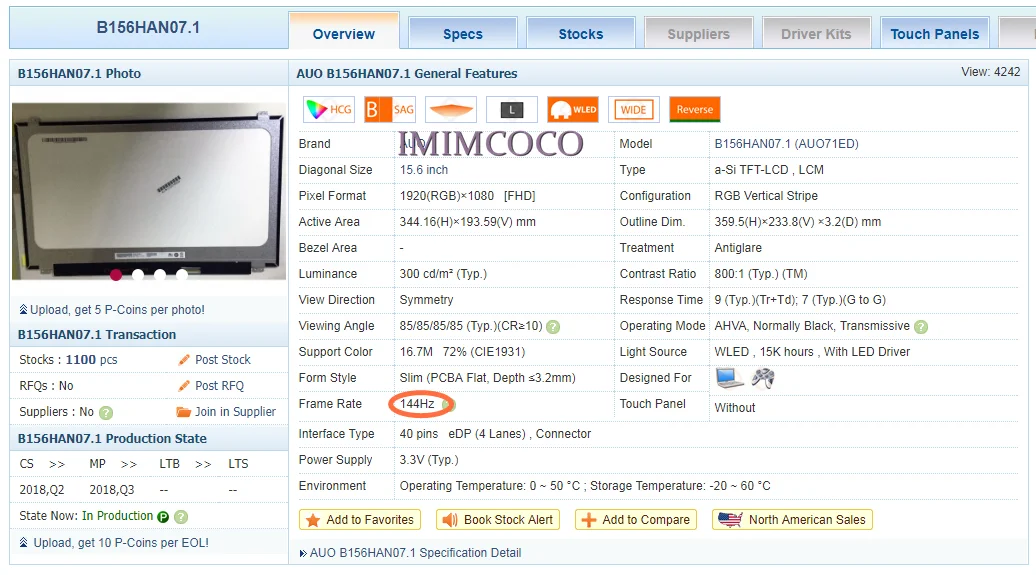Image resolution: width=1036 pixels, height=575 pixels.
Task: Click the B SAG brand icon
Action: (x=390, y=110)
